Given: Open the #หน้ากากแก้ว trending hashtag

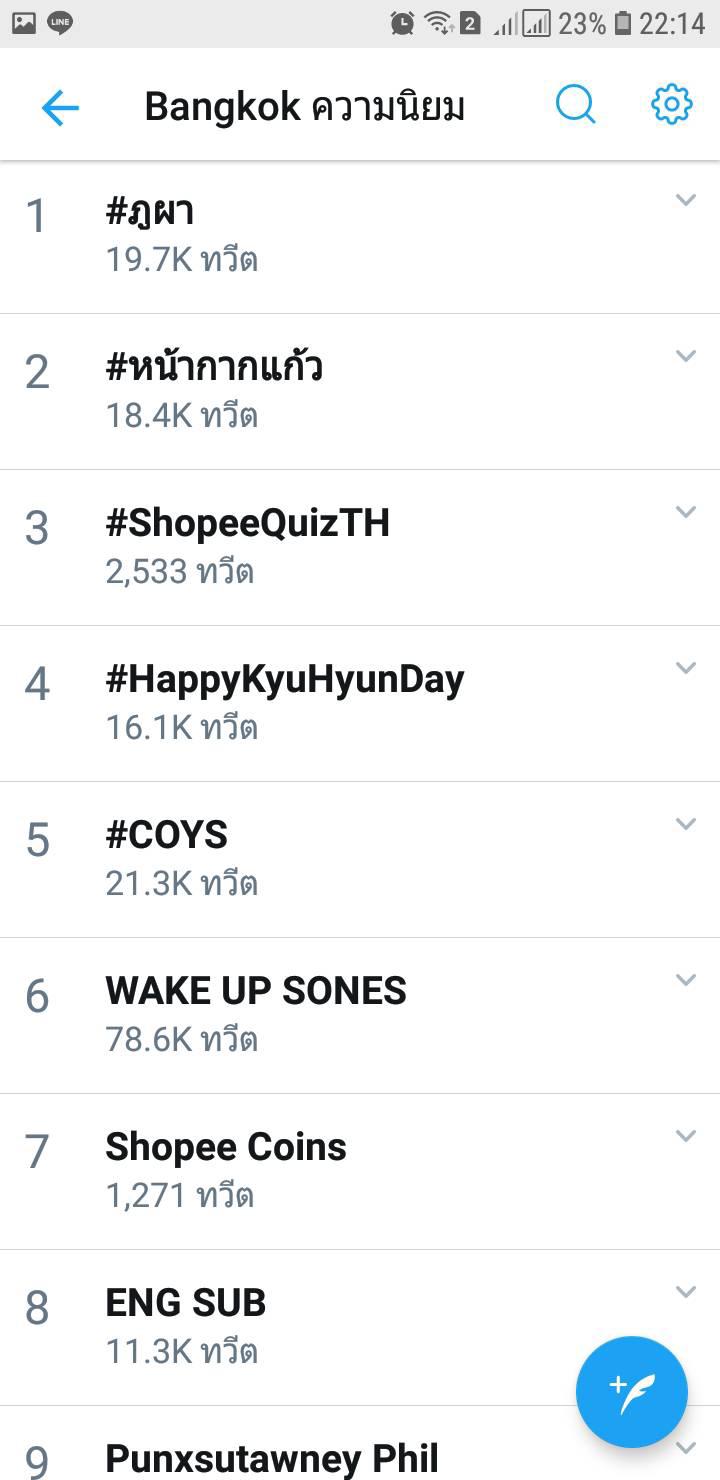Looking at the screenshot, I should (214, 368).
